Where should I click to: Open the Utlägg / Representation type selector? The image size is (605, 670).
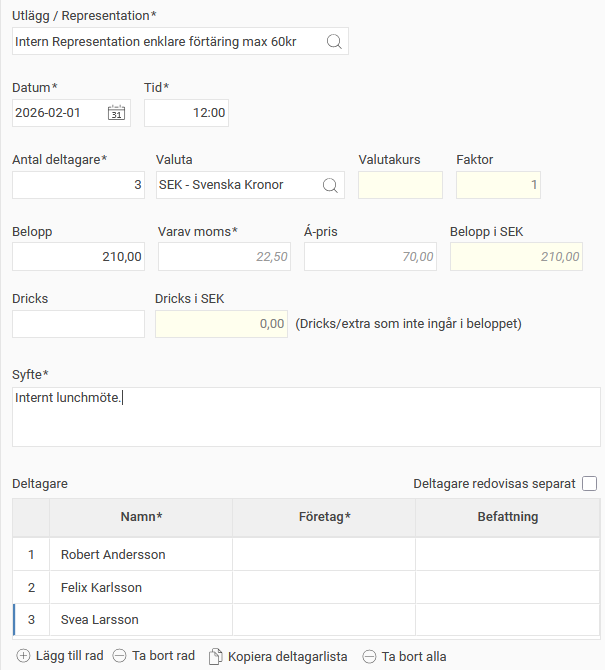165,42
